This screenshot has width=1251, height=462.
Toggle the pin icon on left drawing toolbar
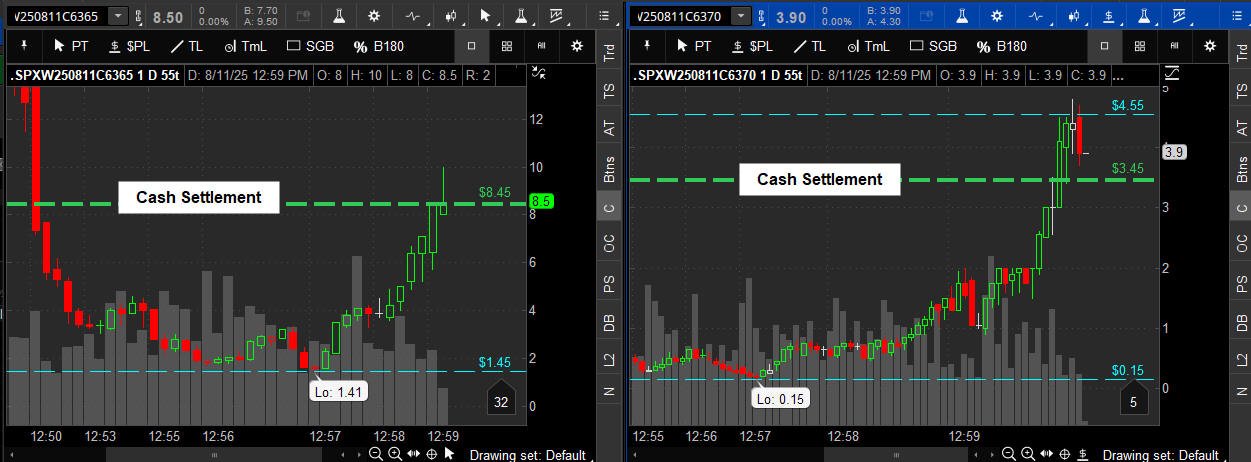(22, 46)
